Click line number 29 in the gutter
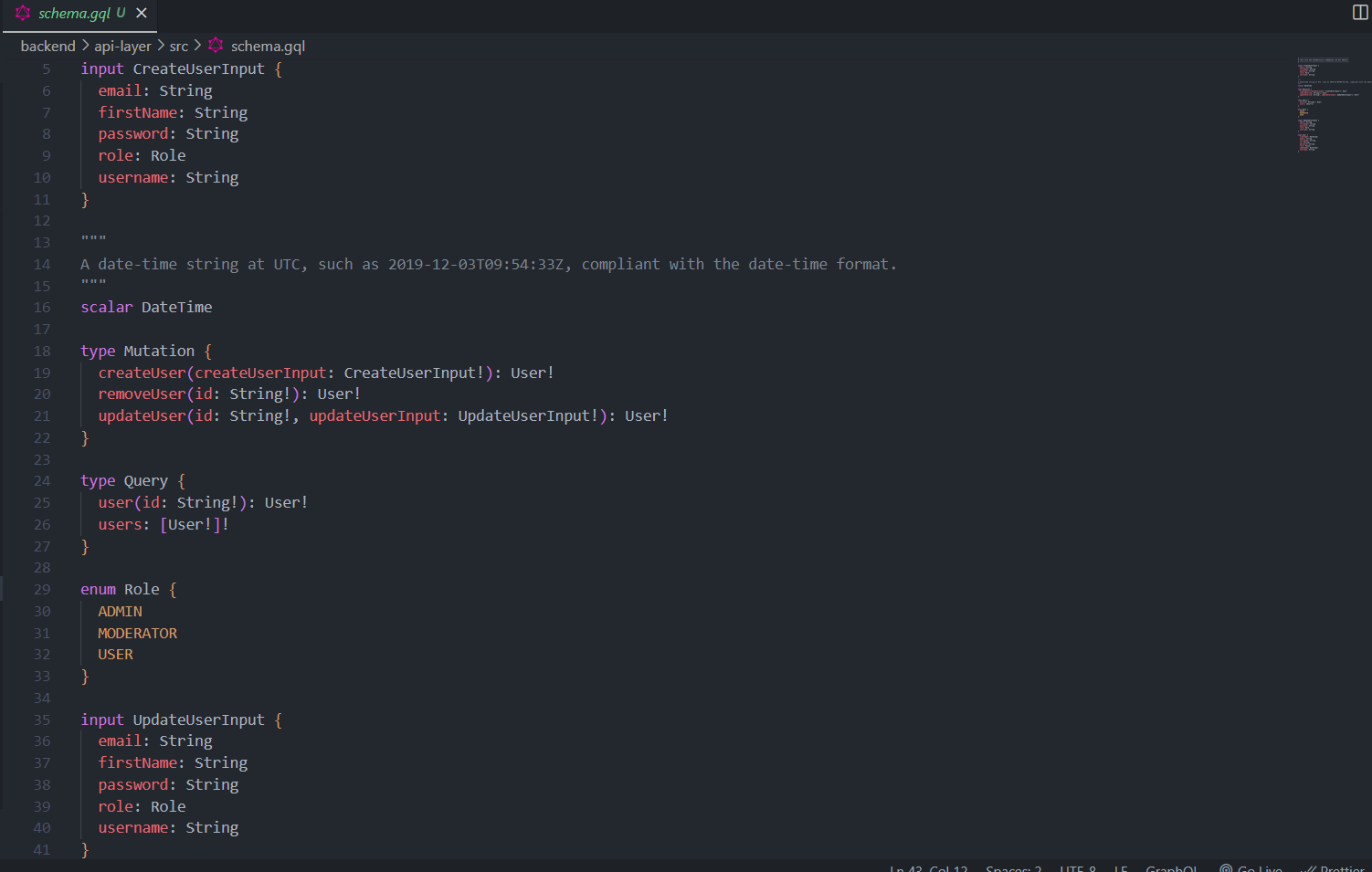The image size is (1372, 872). (42, 589)
